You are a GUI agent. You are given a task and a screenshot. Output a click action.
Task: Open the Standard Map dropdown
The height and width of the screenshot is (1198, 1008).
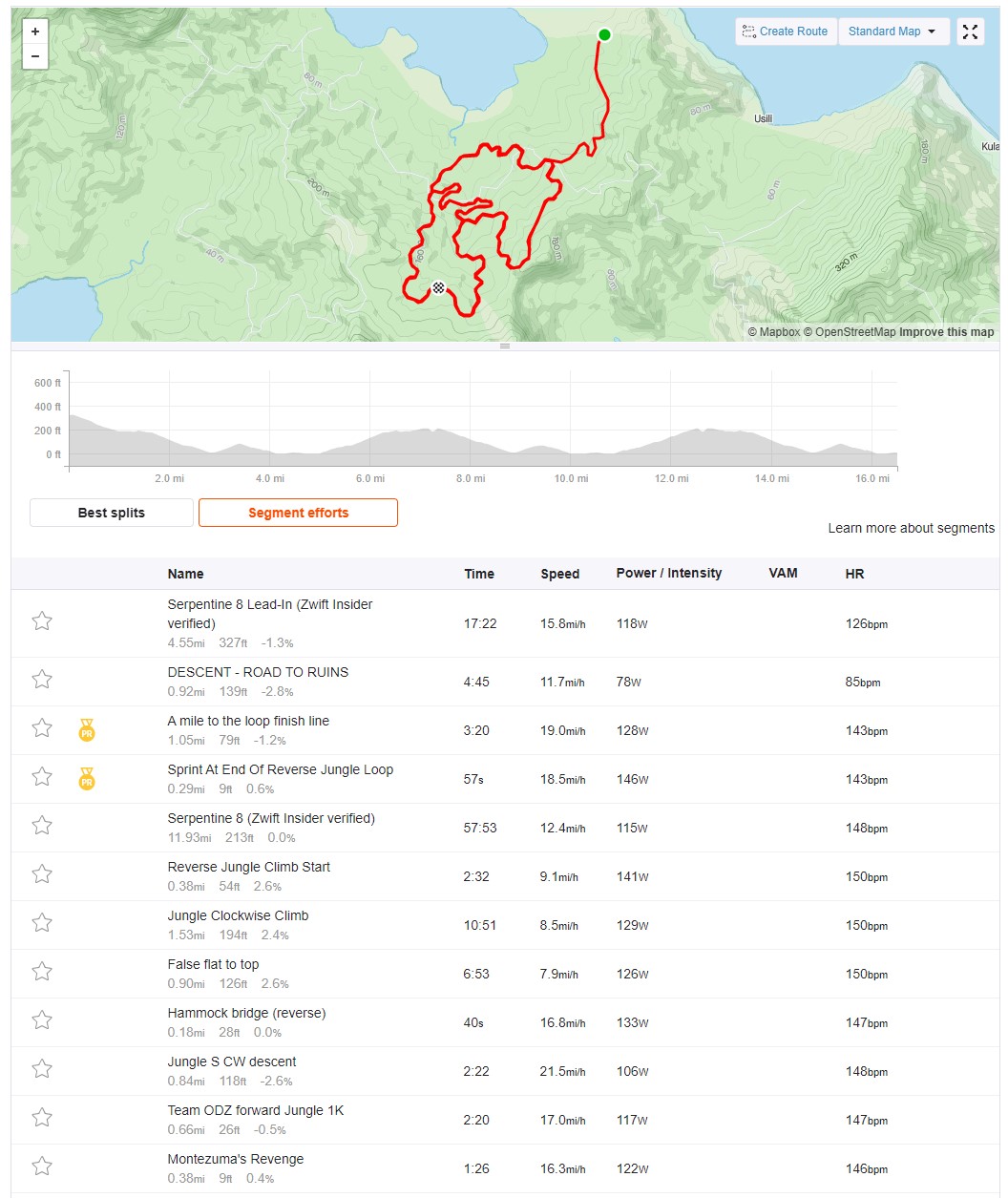893,32
